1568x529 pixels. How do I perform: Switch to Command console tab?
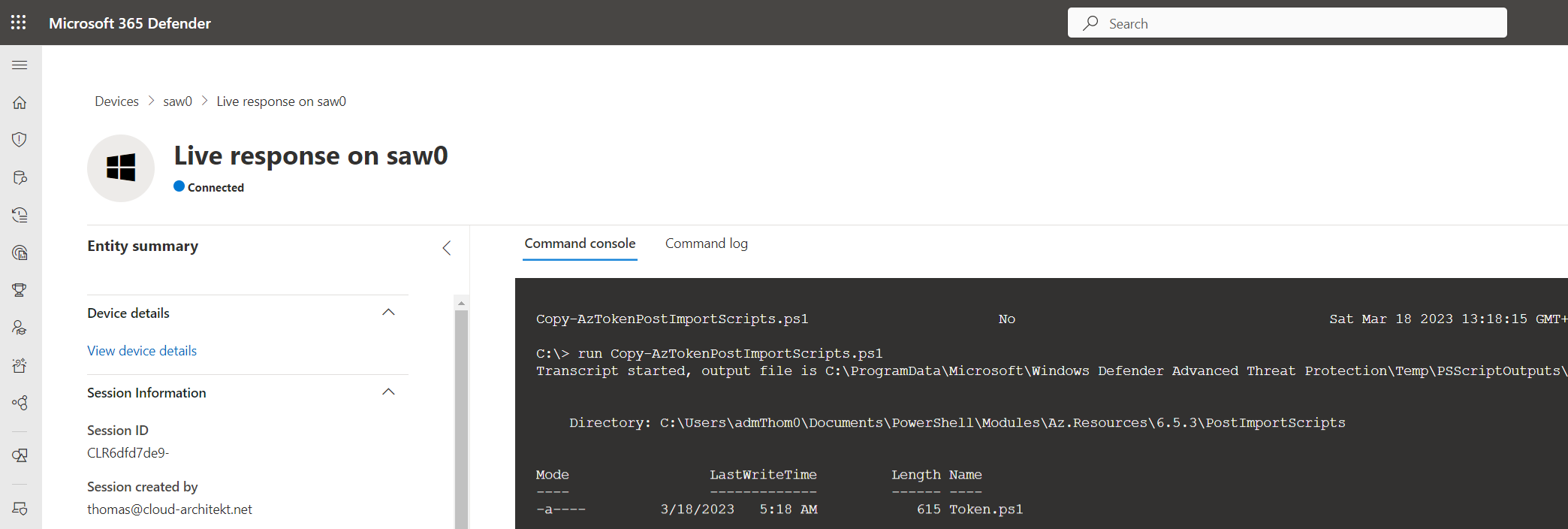point(580,243)
